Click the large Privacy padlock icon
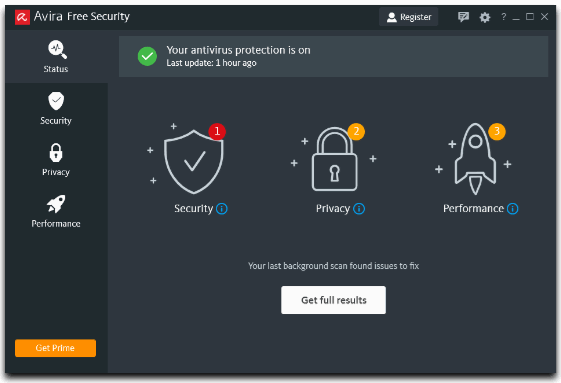Image resolution: width=561 pixels, height=383 pixels. click(334, 159)
